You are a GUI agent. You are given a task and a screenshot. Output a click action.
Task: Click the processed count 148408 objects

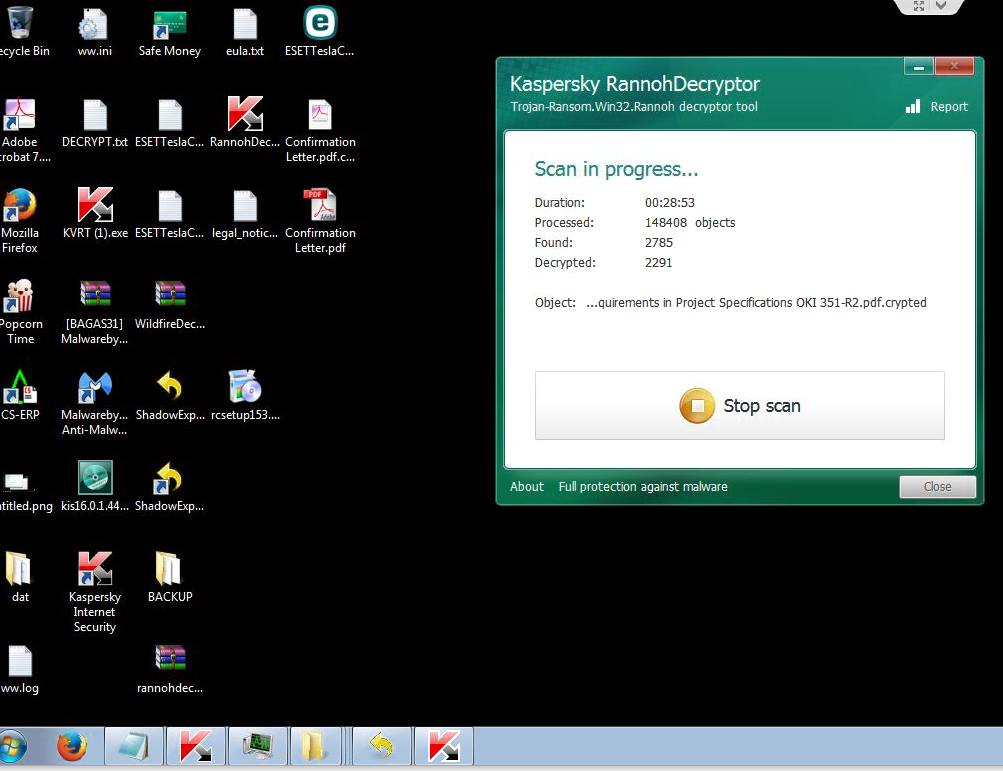[x=690, y=222]
